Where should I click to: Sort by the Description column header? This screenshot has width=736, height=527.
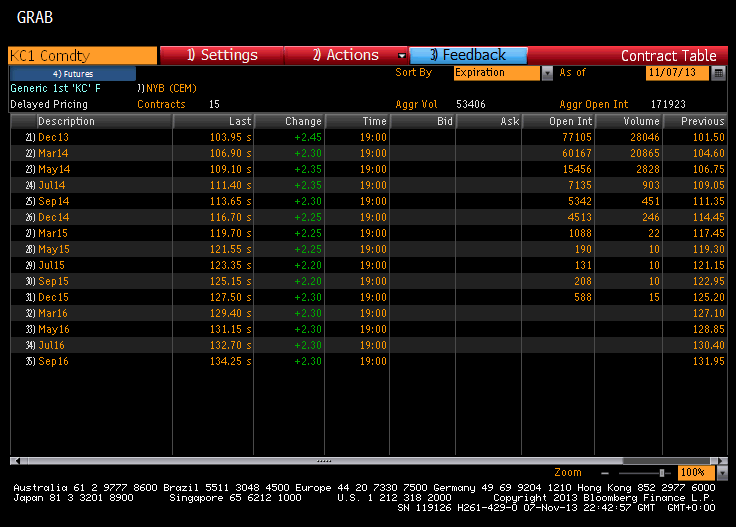(x=104, y=122)
